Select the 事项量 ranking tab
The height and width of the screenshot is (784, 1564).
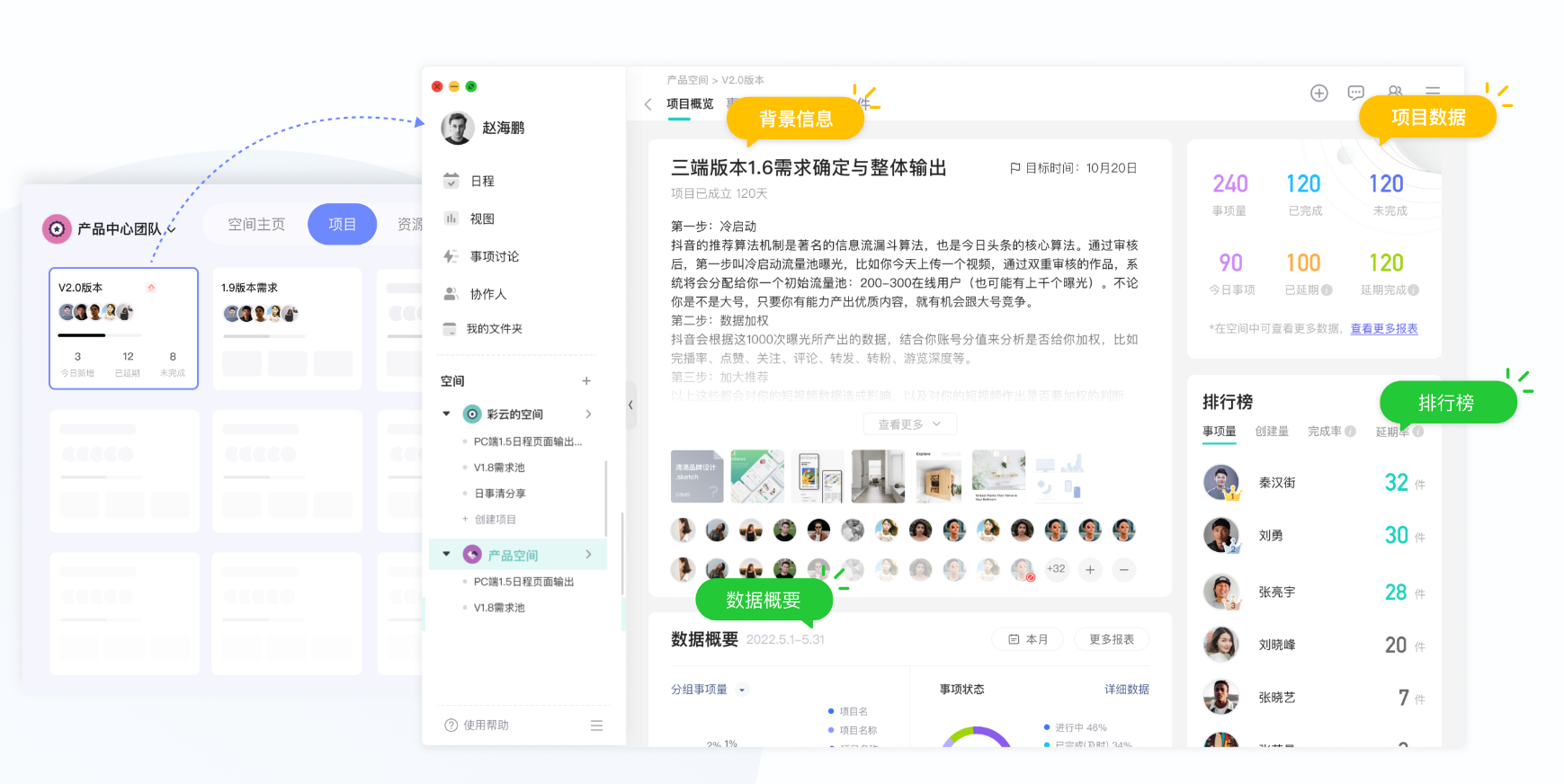tap(1220, 432)
